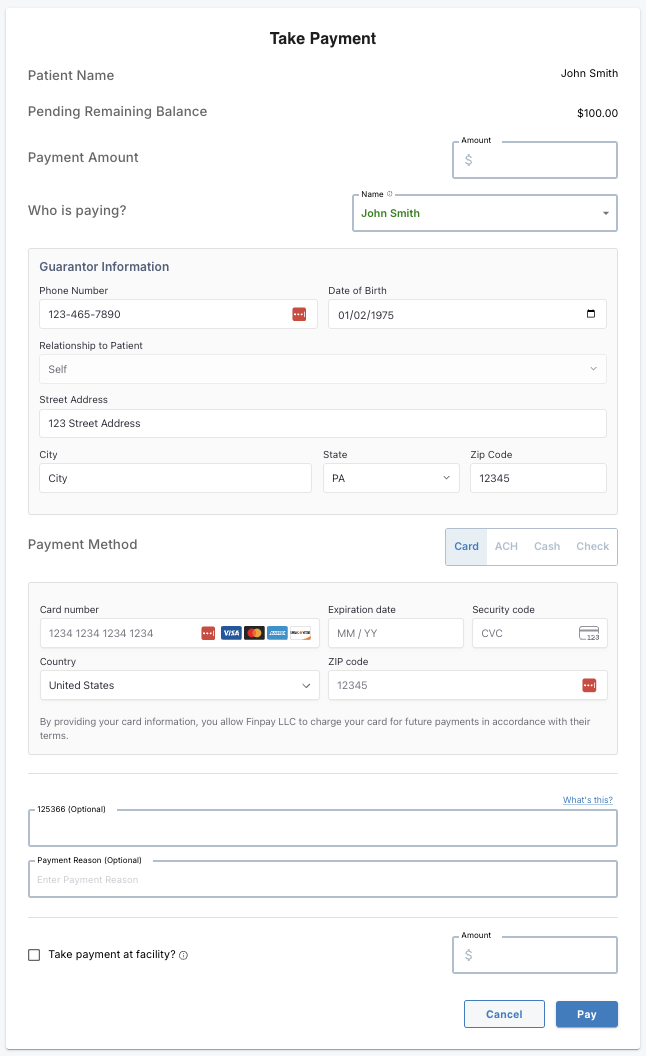Click the Discover card logo
Viewport: 646px width, 1056px height.
coord(300,633)
